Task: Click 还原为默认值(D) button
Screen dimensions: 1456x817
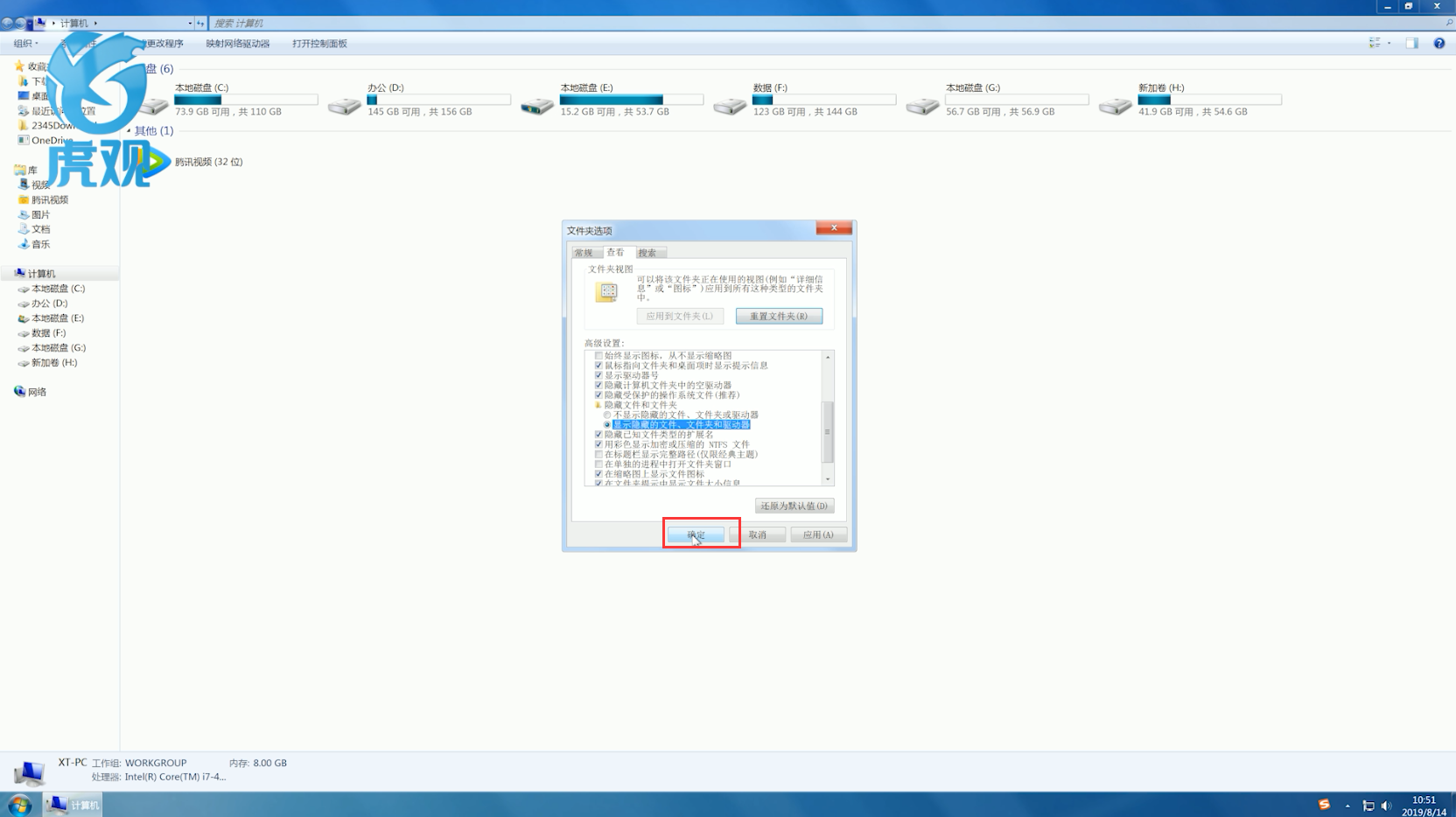Action: click(794, 506)
